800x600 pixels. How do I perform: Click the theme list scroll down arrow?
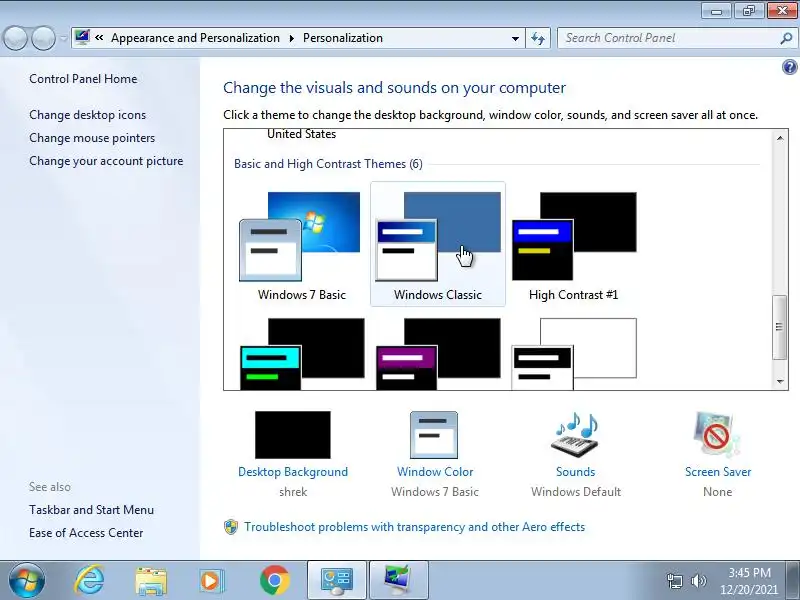780,381
